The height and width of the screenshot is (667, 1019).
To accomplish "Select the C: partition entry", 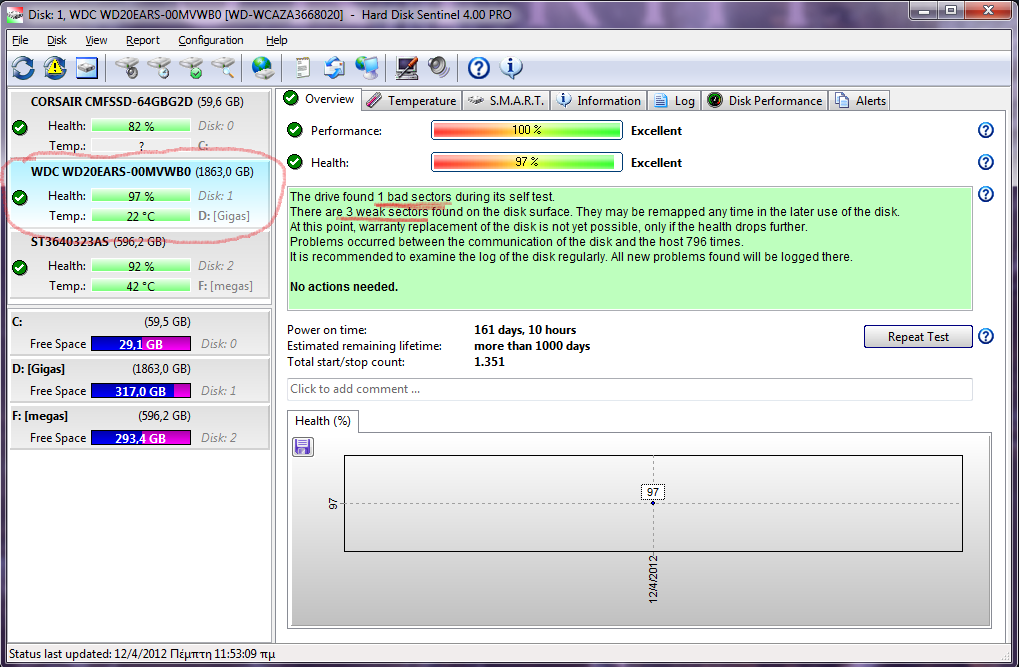I will click(x=140, y=333).
